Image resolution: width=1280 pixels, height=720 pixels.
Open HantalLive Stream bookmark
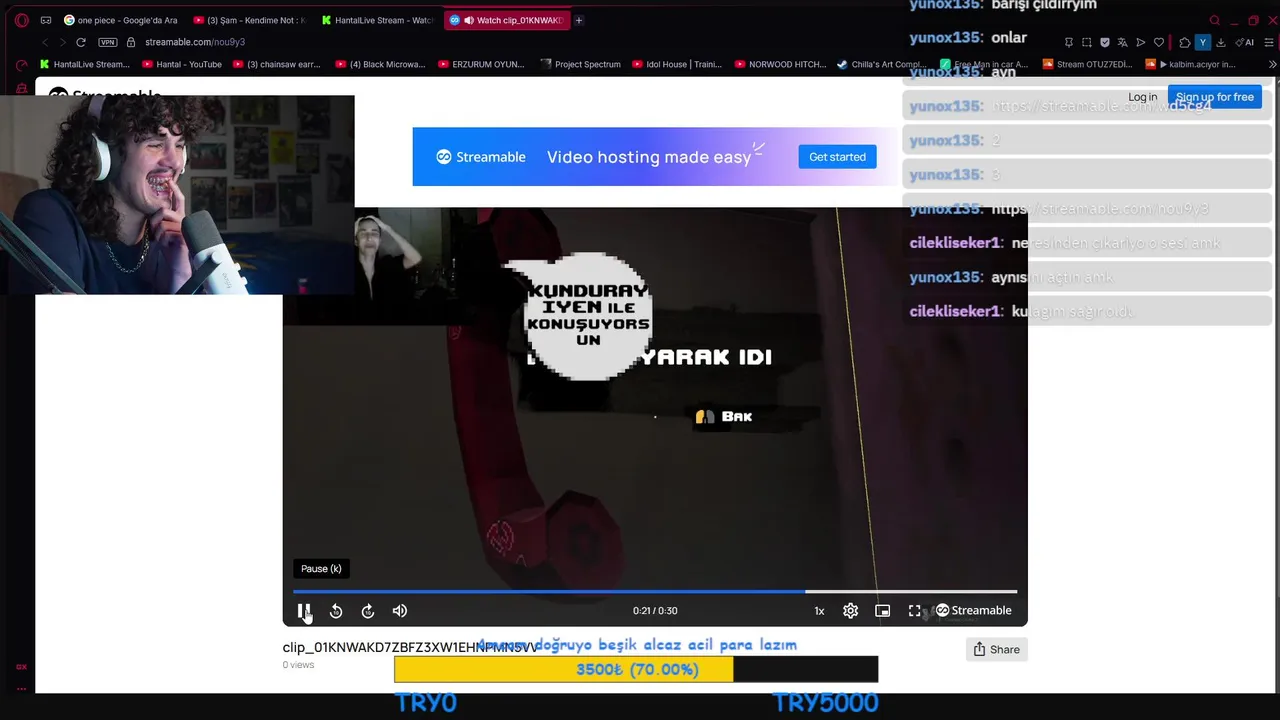click(x=84, y=64)
